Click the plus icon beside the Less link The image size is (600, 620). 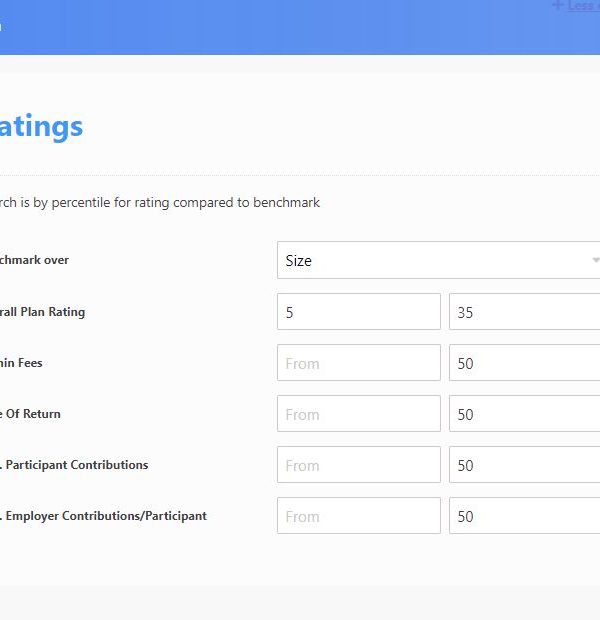click(557, 6)
